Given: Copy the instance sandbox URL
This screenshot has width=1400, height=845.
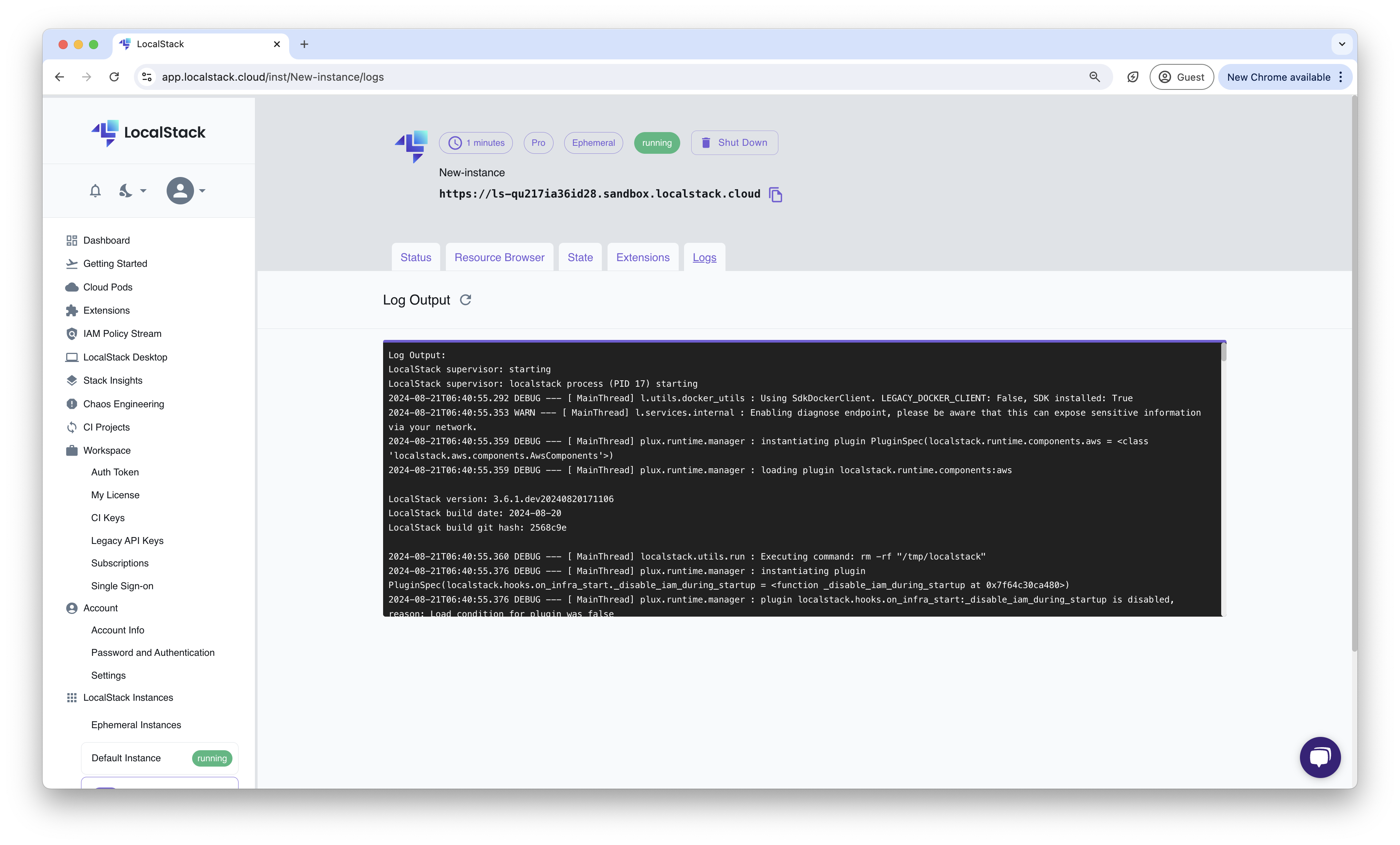Looking at the screenshot, I should click(775, 195).
